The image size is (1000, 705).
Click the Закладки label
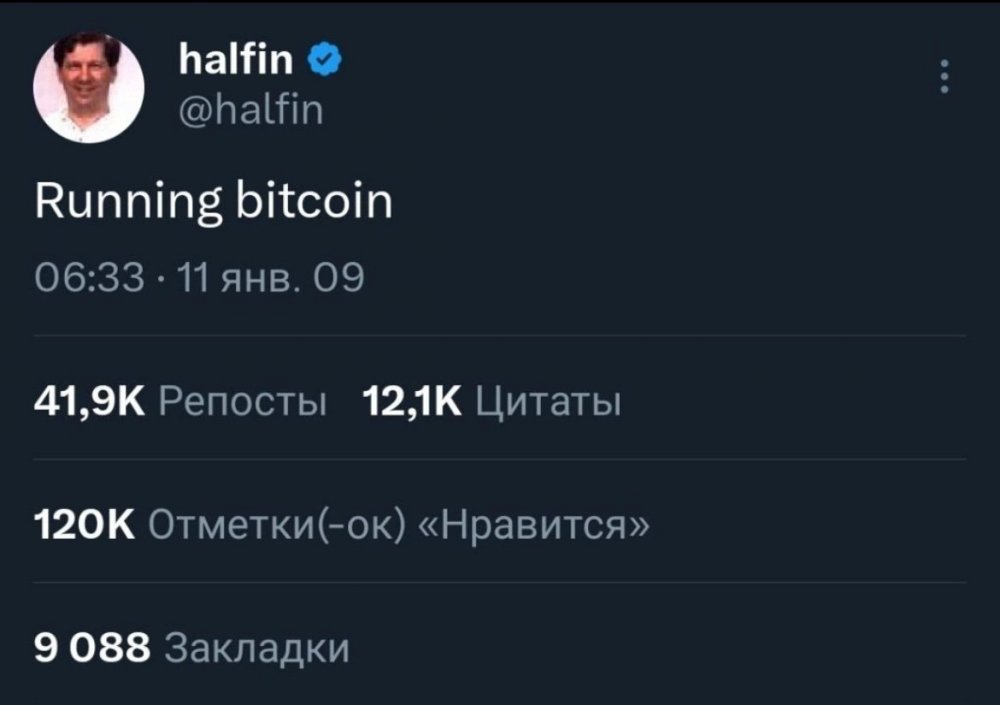point(256,648)
